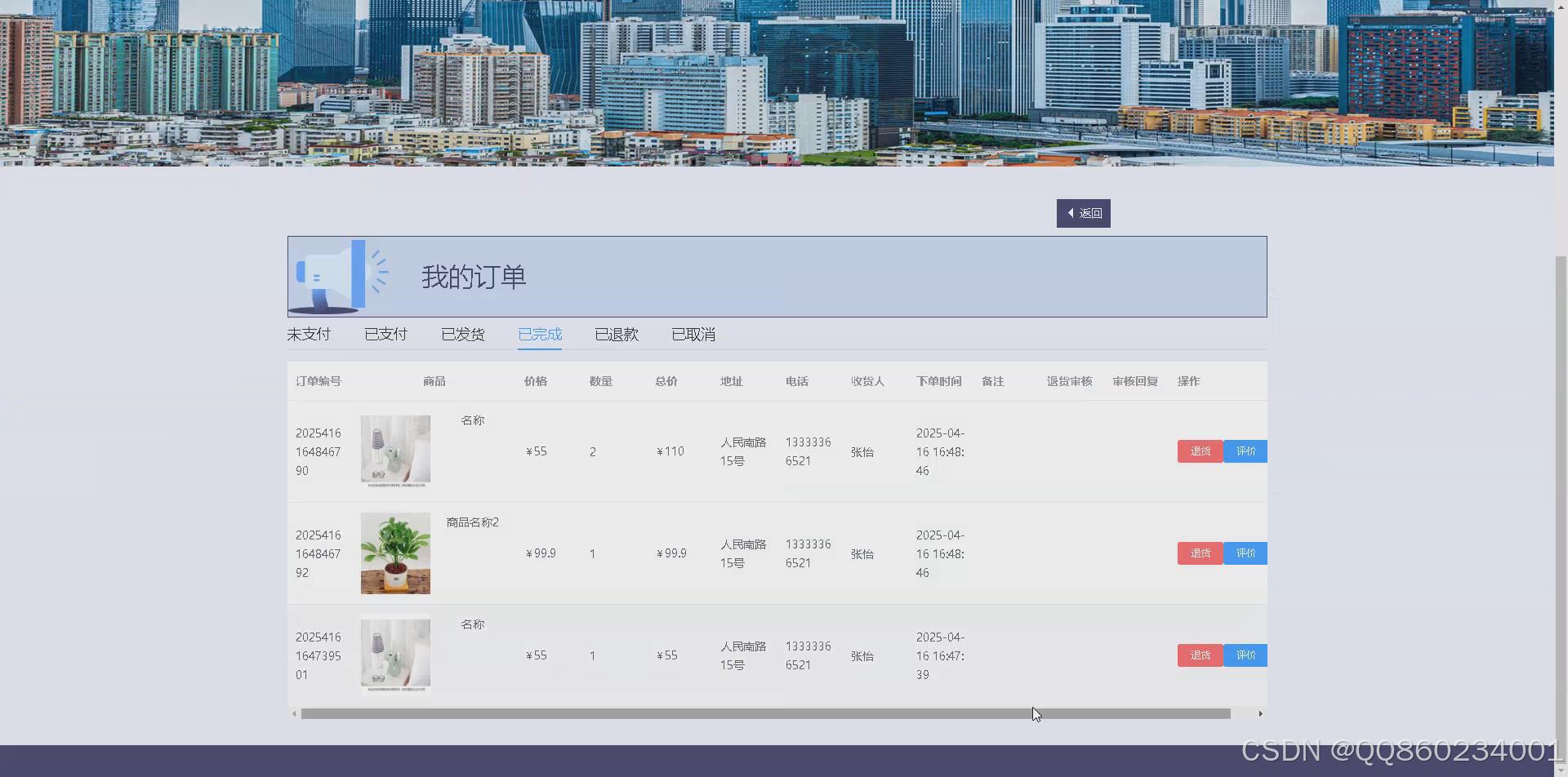Click the up arrow on the vertical scrollbar

click(1561, 7)
